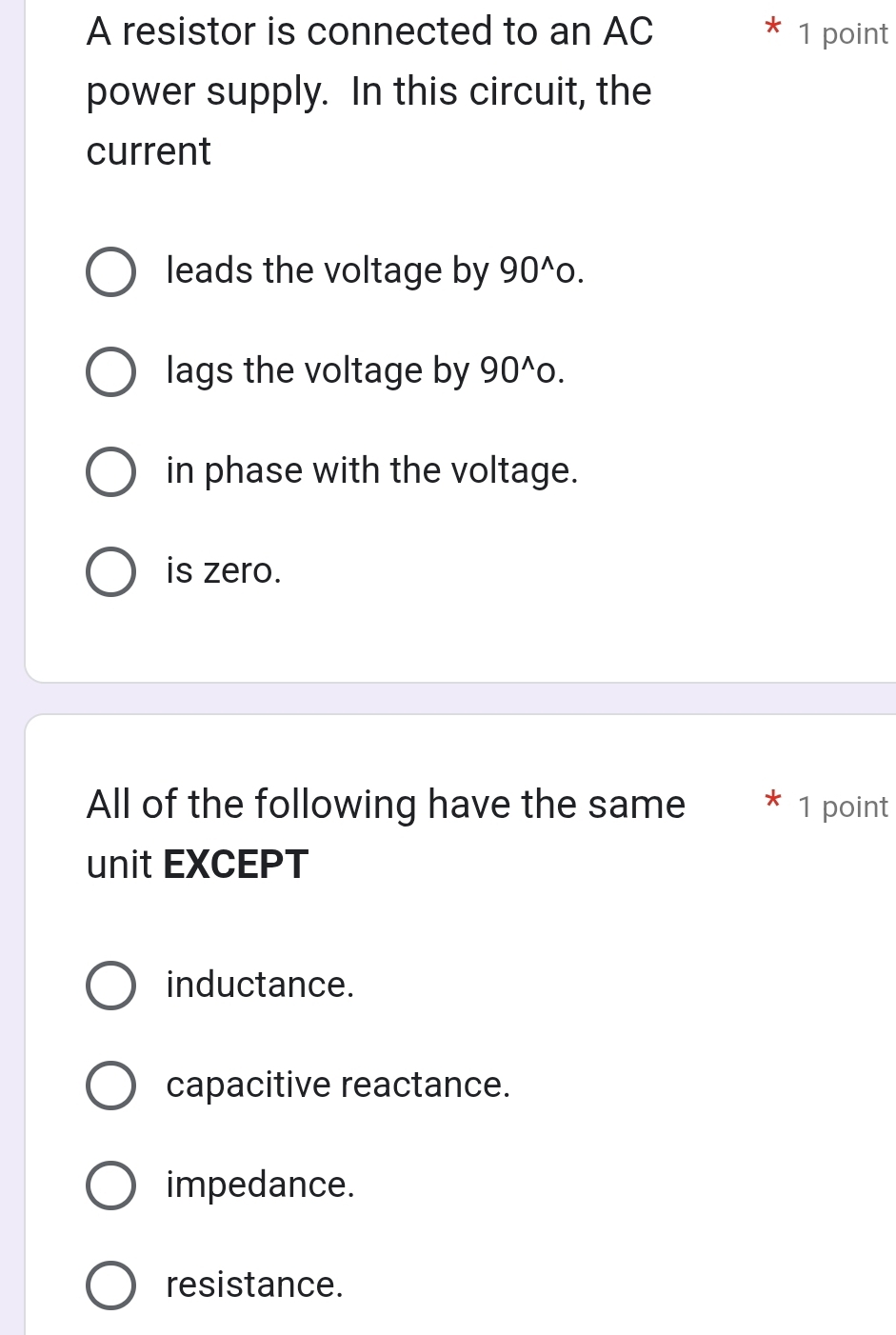Click the 'impedance.' option label text
Screen dimensions: 896x1335
click(x=260, y=1185)
